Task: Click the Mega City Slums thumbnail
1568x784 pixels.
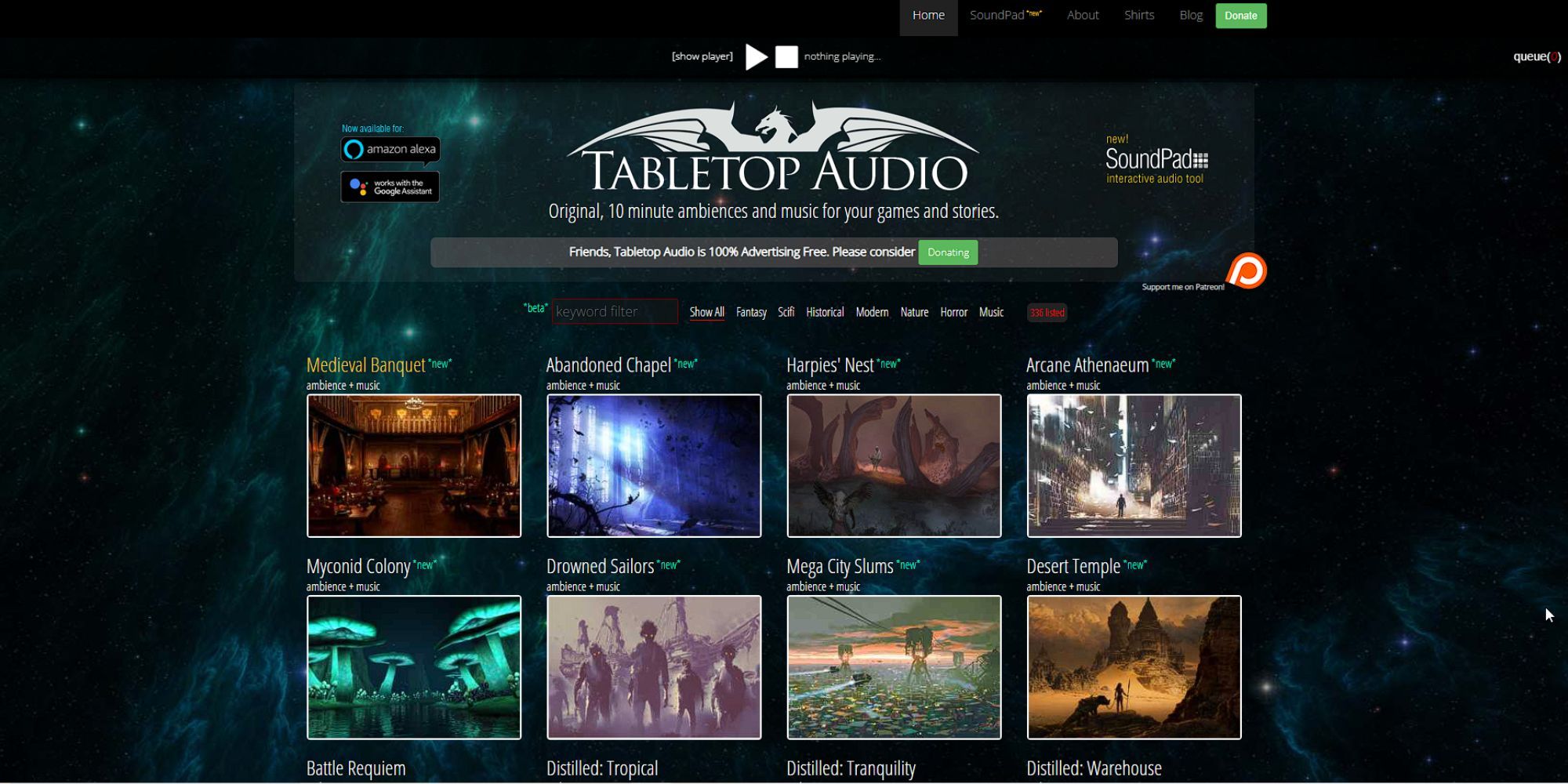Action: tap(894, 667)
